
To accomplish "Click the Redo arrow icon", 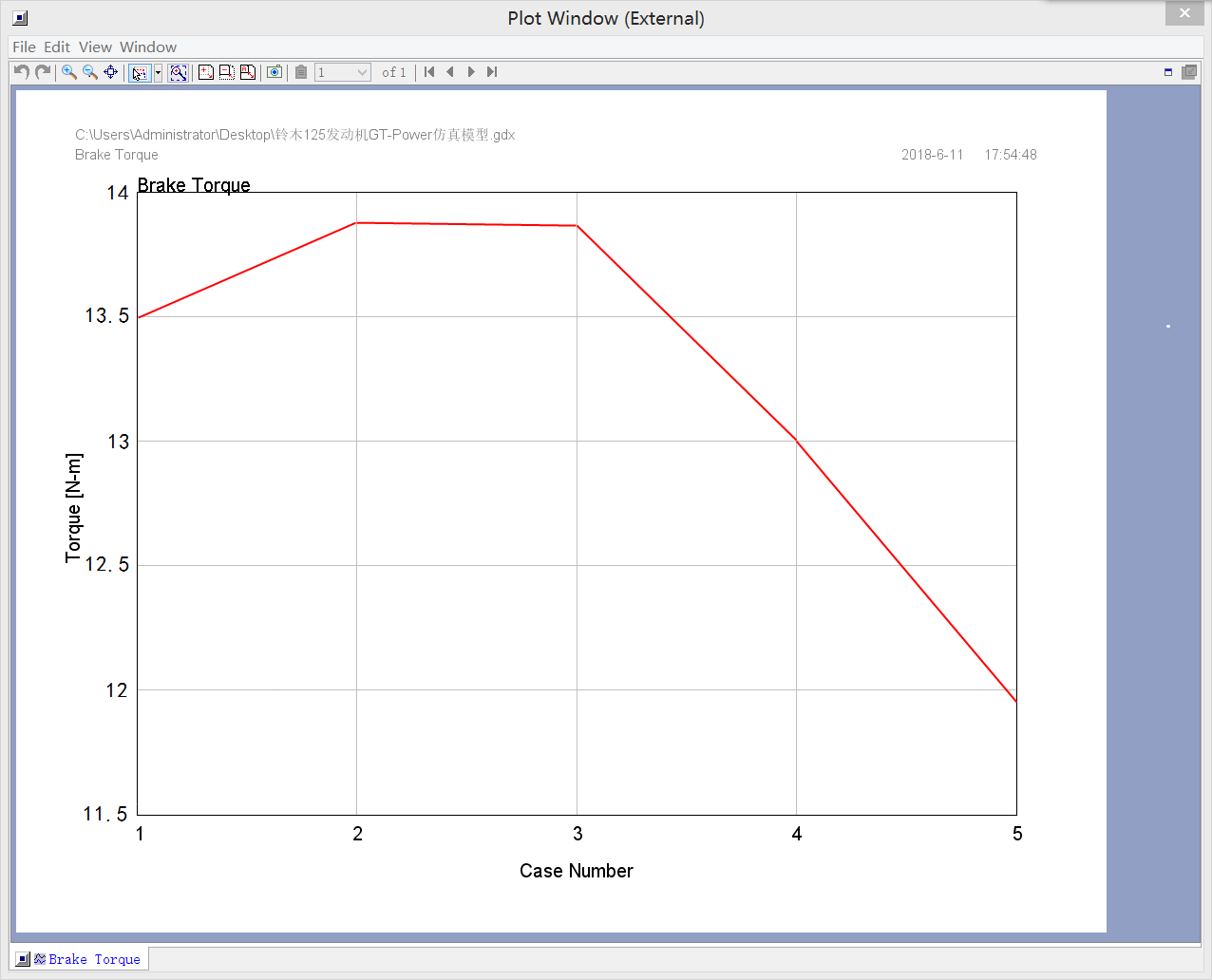I will coord(43,72).
